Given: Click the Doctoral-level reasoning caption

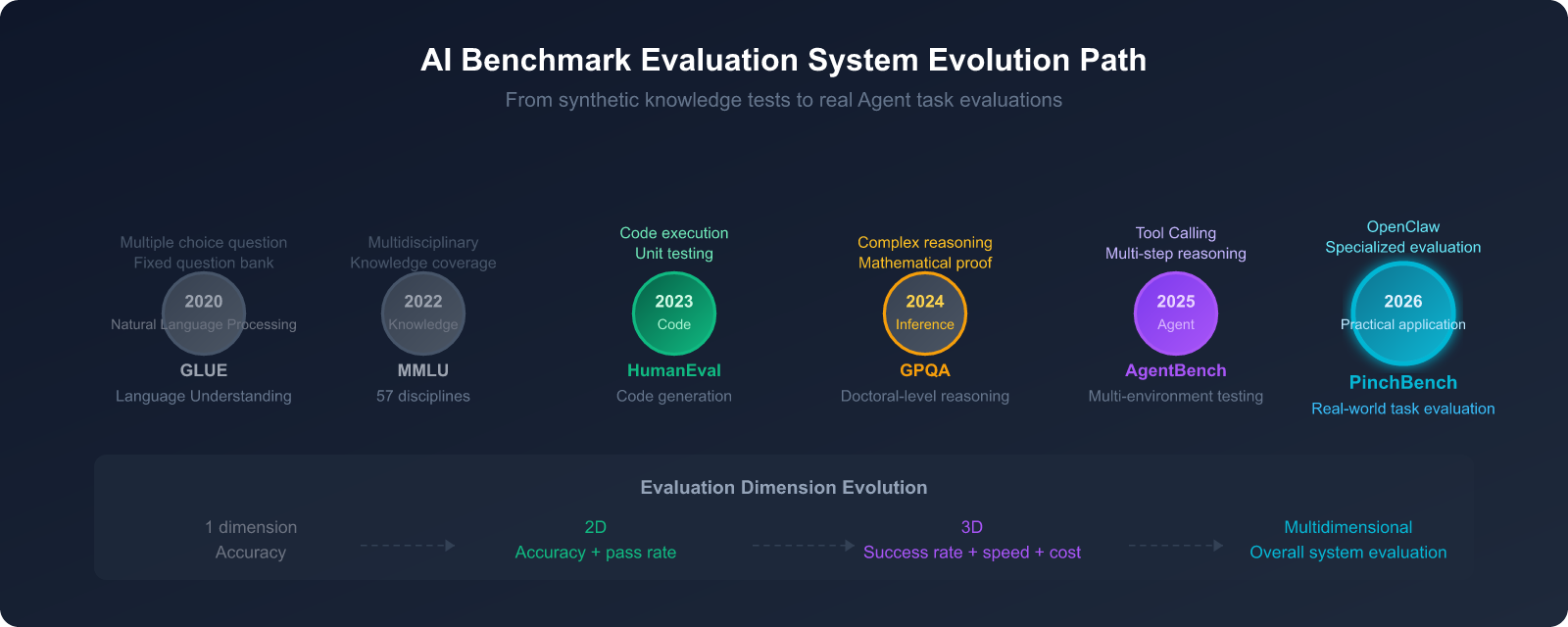Looking at the screenshot, I should (925, 396).
